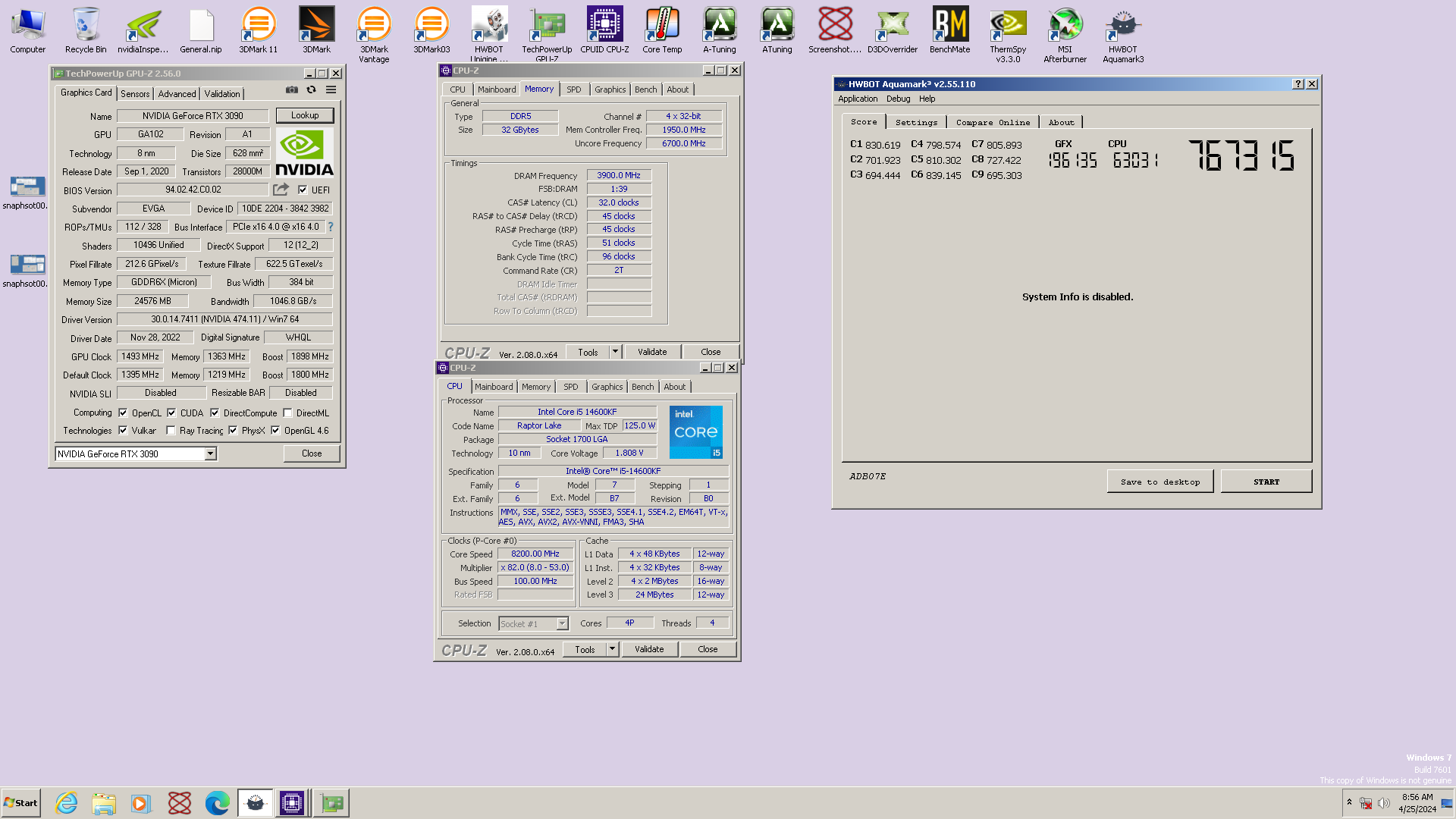The width and height of the screenshot is (1456, 819).
Task: Click Validate in the Memory CPU-Z window
Action: point(652,352)
